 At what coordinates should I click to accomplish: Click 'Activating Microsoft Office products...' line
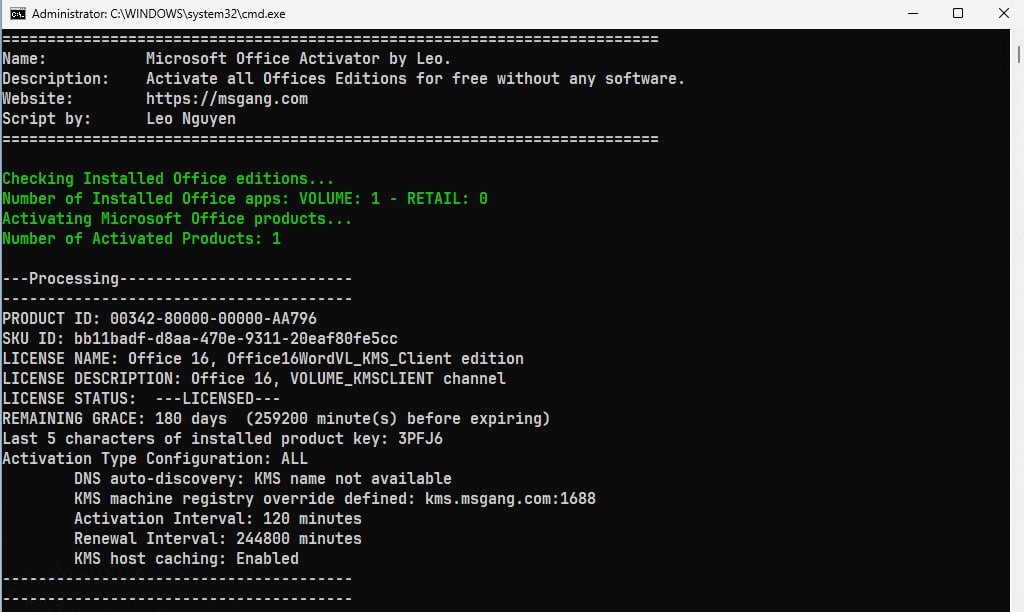pos(177,219)
